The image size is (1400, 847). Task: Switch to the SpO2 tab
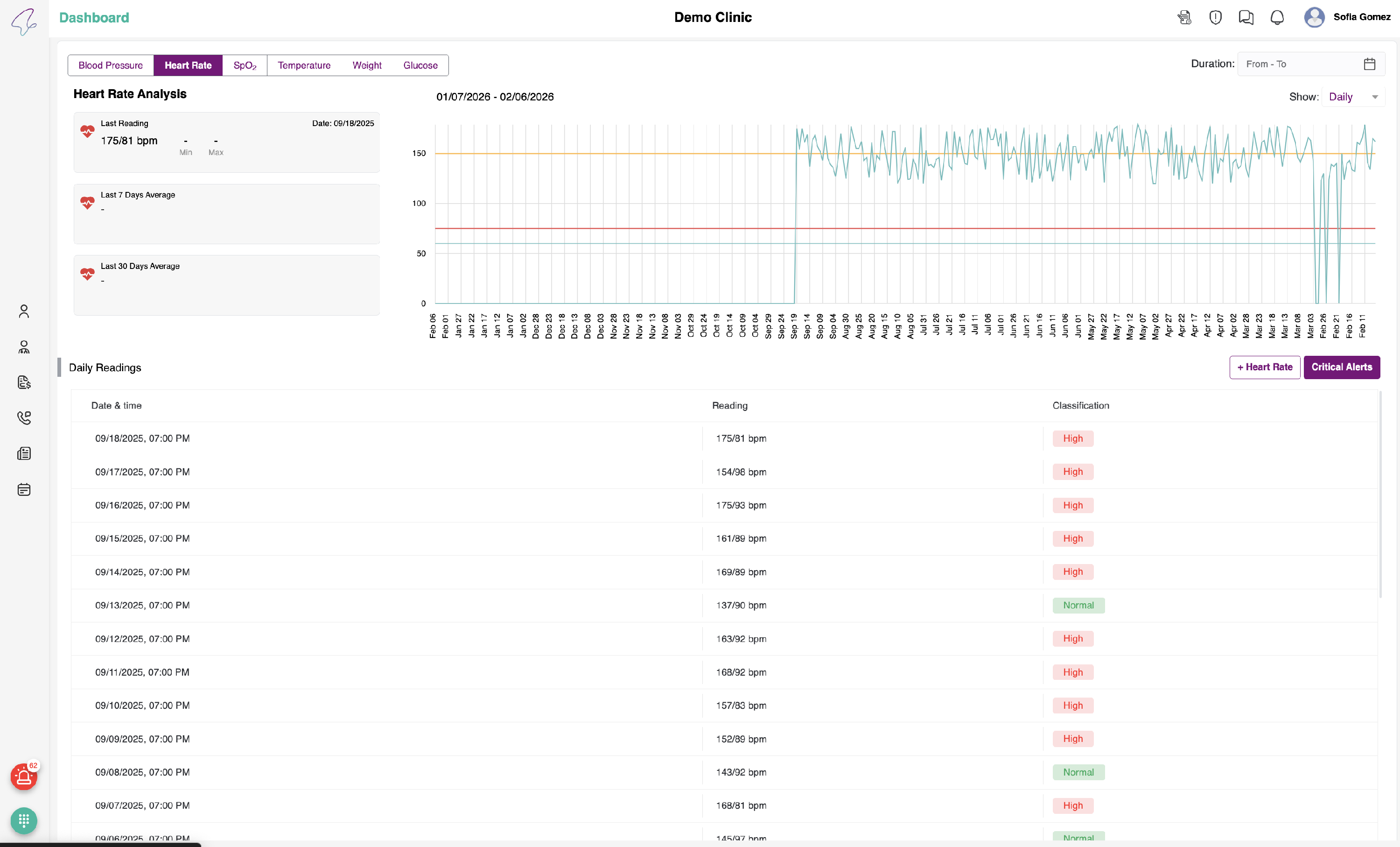[x=245, y=65]
